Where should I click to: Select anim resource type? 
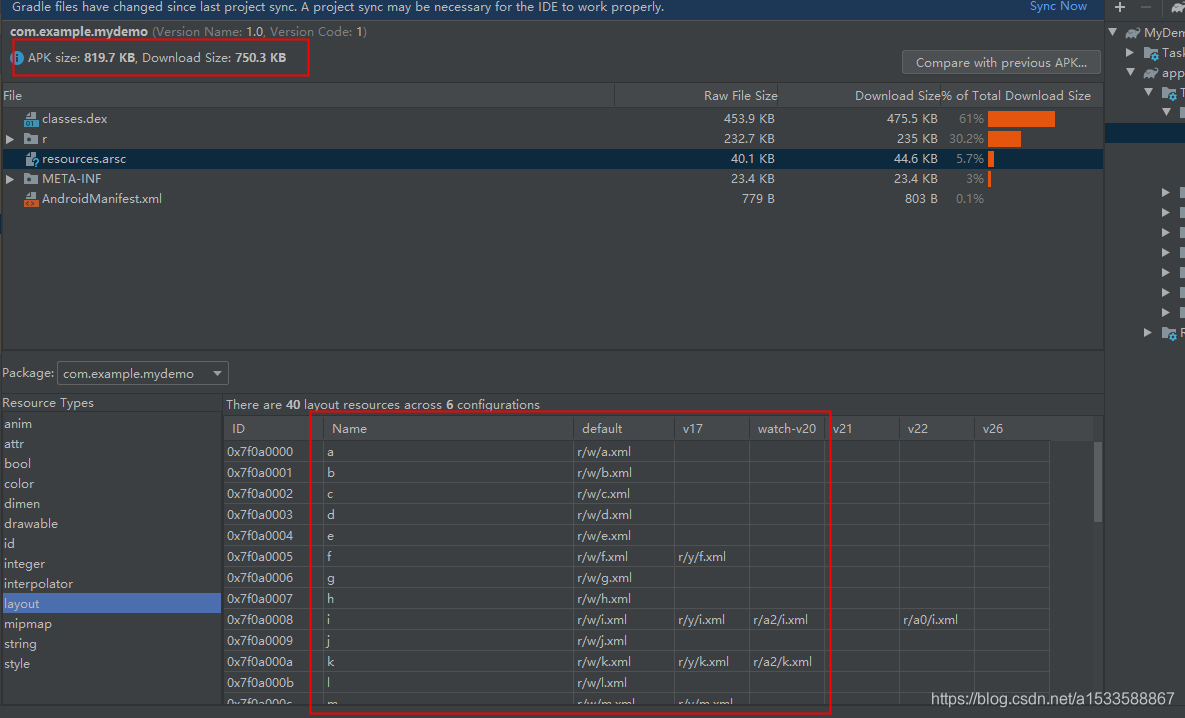click(110, 424)
